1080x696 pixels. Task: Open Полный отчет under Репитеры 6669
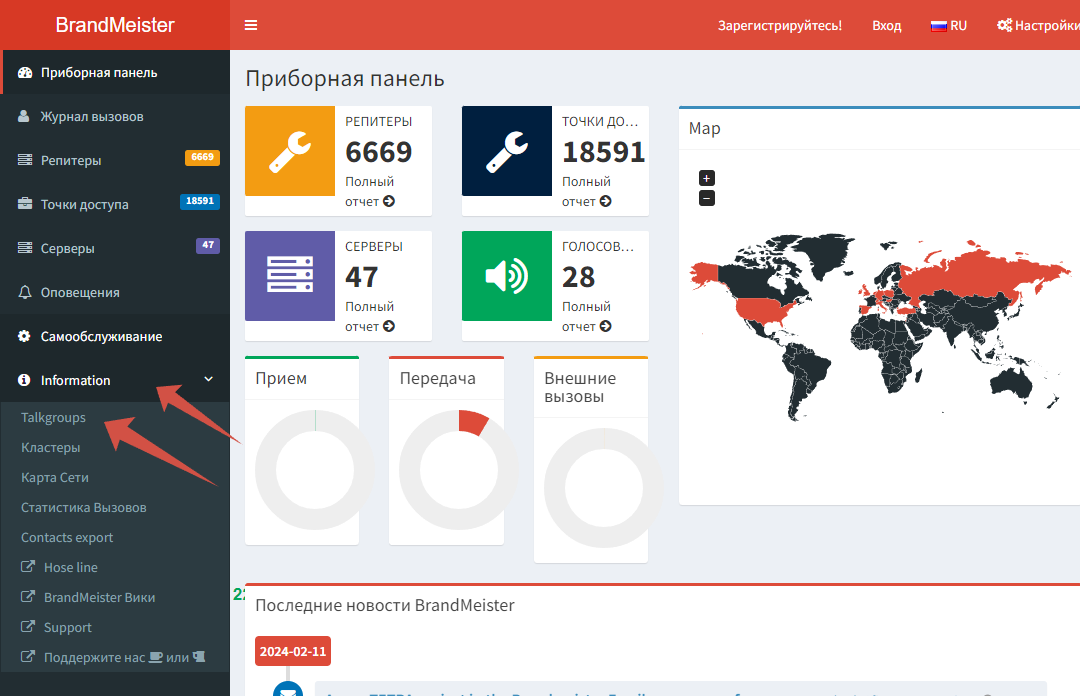(370, 192)
